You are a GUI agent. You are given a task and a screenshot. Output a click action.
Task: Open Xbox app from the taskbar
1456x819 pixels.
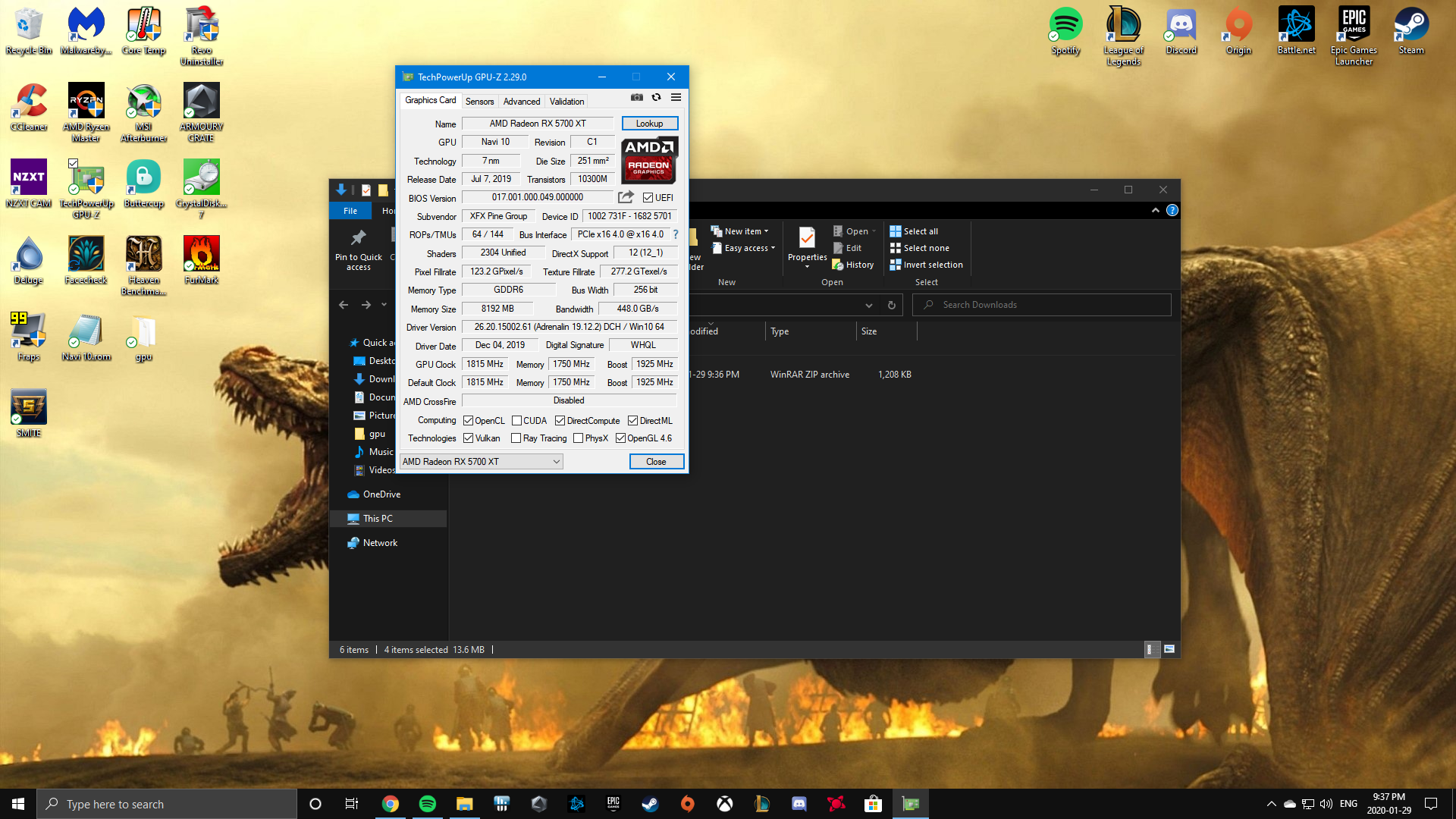pyautogui.click(x=724, y=804)
